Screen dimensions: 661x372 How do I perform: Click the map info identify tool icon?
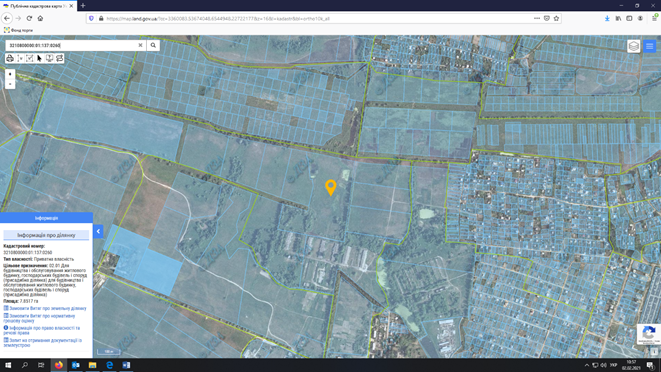click(49, 58)
